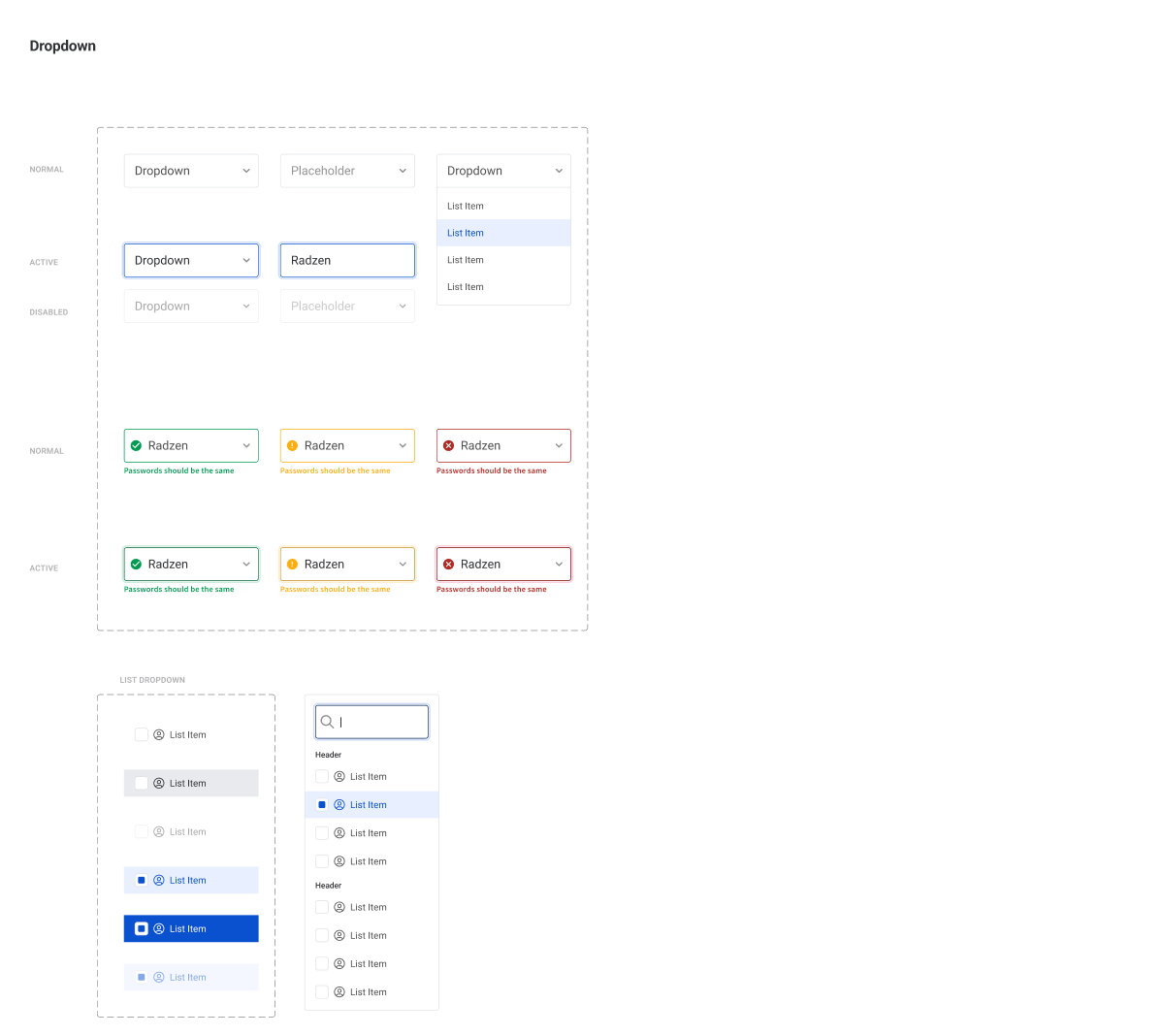The image size is (1162, 1036).
Task: Click the green check icon in ACTIVE-row Radzen dropdown
Action: coord(137,564)
